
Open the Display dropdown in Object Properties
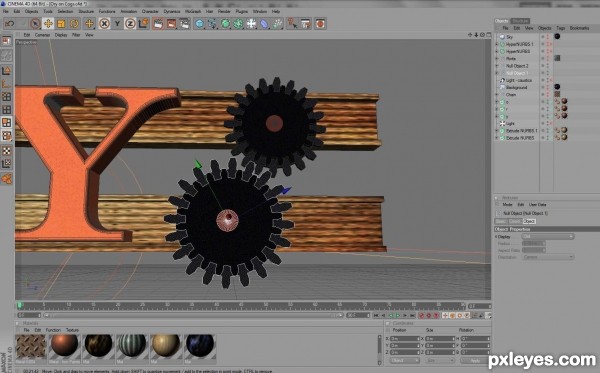pos(548,236)
